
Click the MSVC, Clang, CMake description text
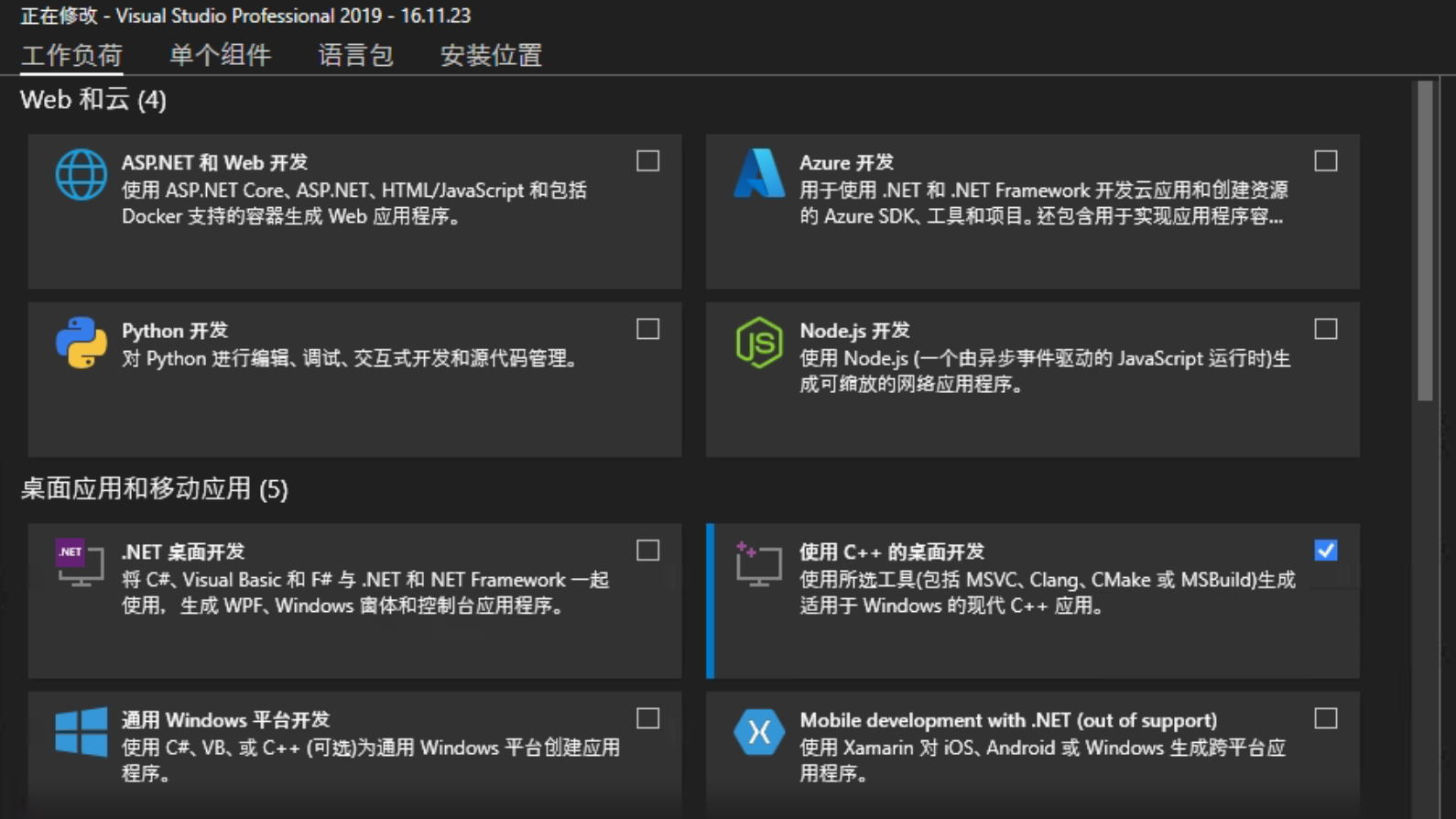[1048, 593]
